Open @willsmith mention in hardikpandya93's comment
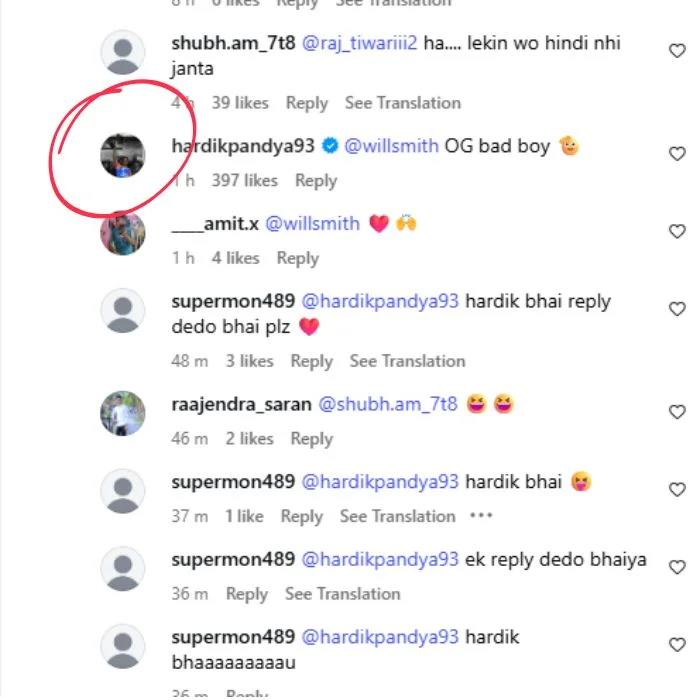The width and height of the screenshot is (700, 700). point(391,146)
